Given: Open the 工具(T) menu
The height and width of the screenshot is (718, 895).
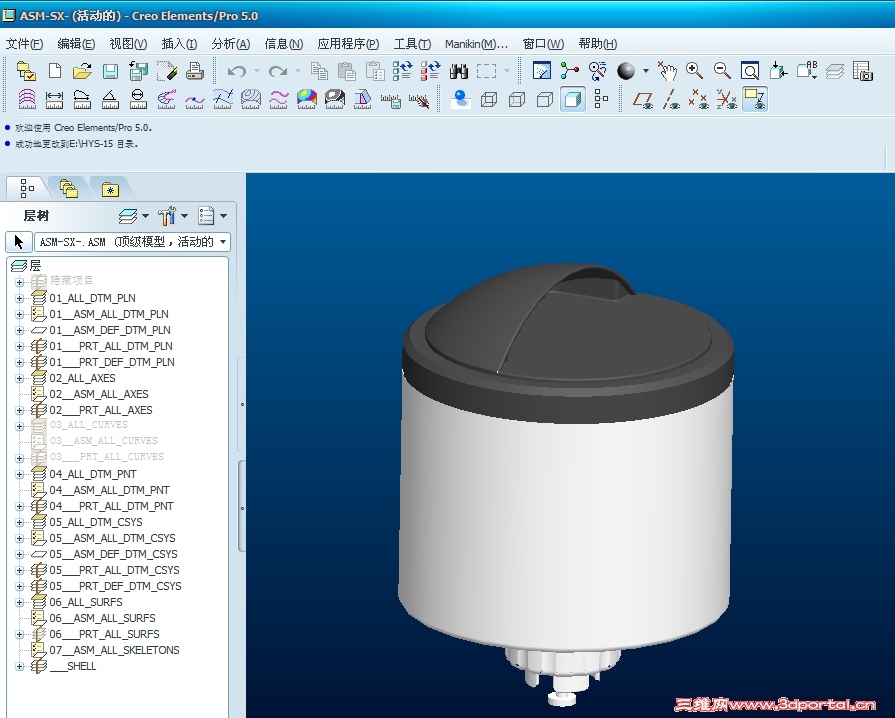Looking at the screenshot, I should [x=412, y=44].
